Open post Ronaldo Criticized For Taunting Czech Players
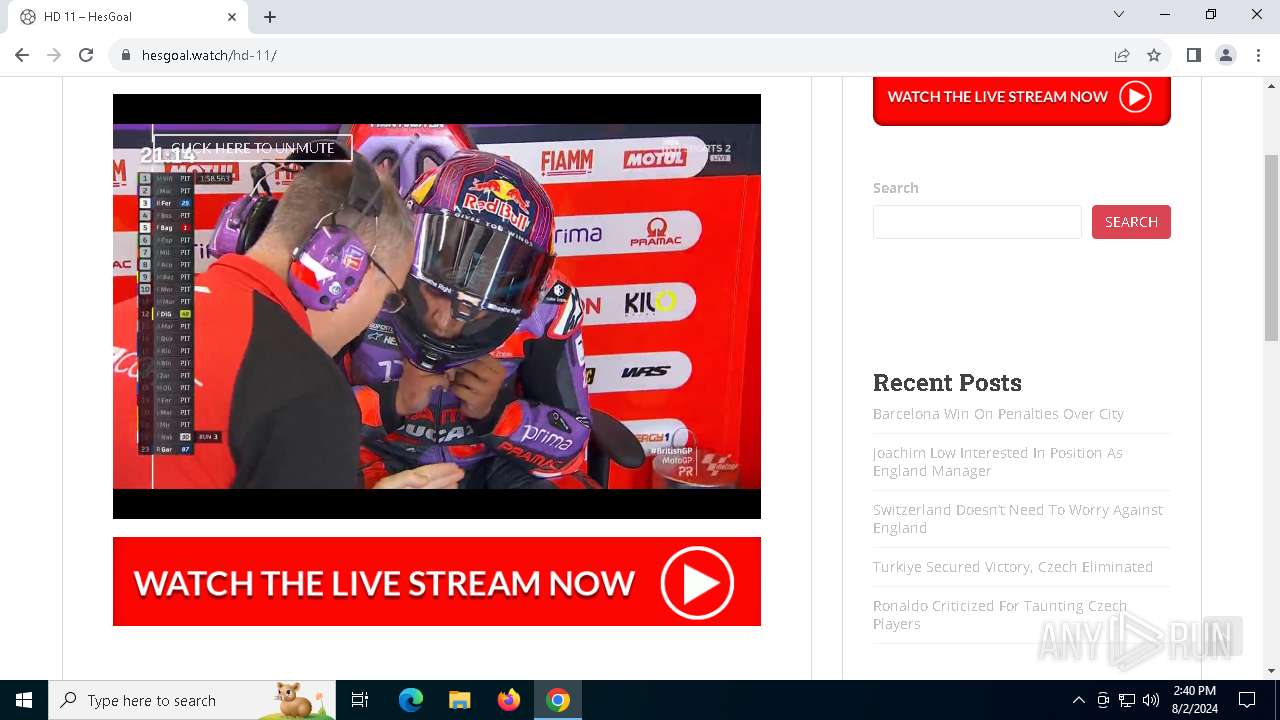Screen dimensions: 1280x720 click(1000, 615)
